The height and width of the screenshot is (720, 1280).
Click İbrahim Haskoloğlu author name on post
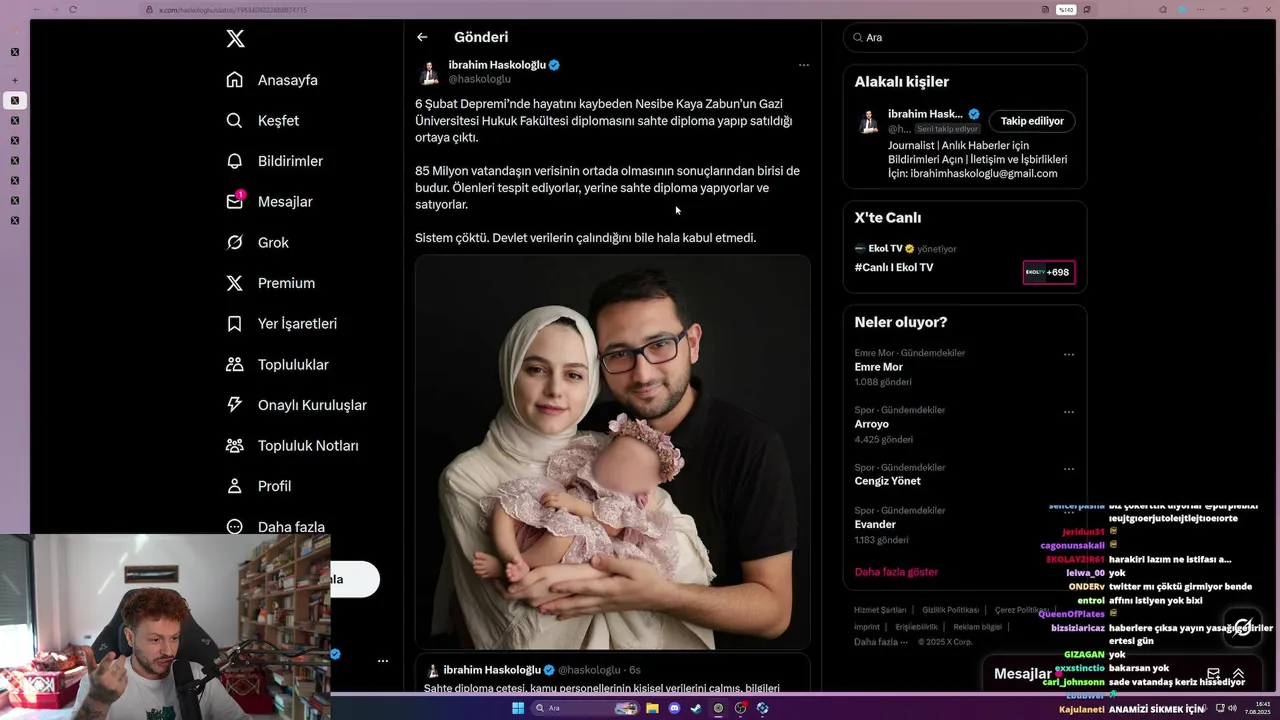point(497,65)
